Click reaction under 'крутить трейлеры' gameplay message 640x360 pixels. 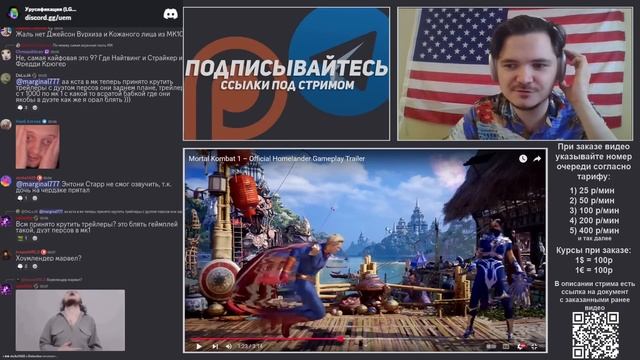pyautogui.click(x=22, y=238)
